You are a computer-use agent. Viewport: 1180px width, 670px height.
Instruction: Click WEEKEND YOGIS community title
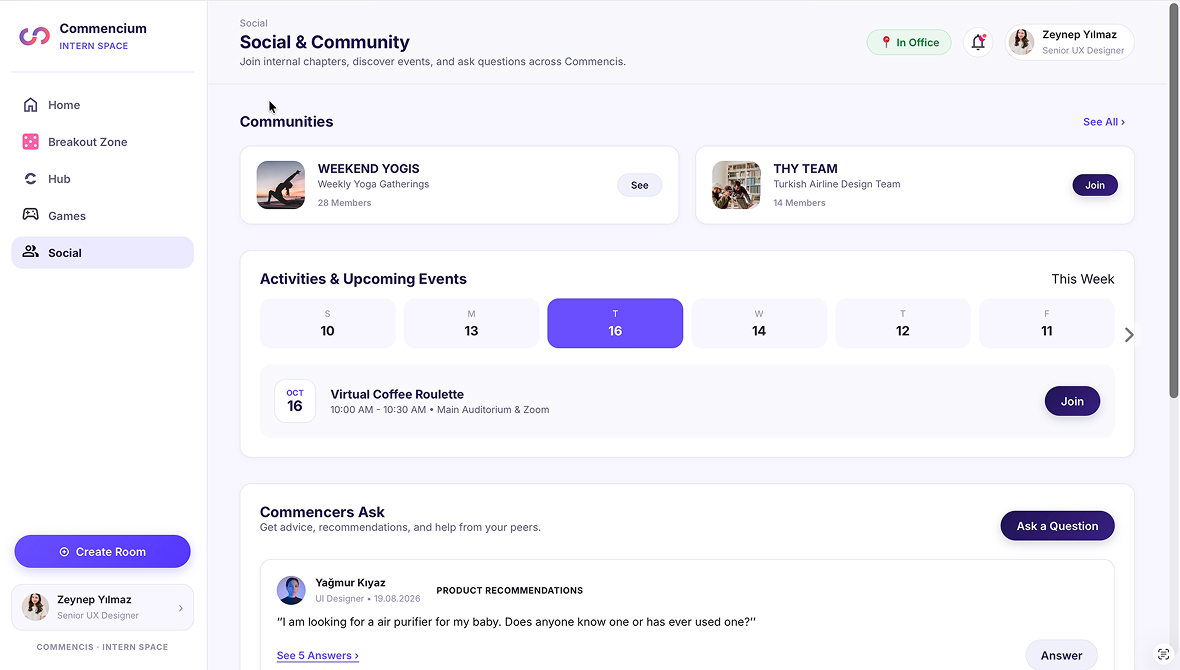click(368, 169)
